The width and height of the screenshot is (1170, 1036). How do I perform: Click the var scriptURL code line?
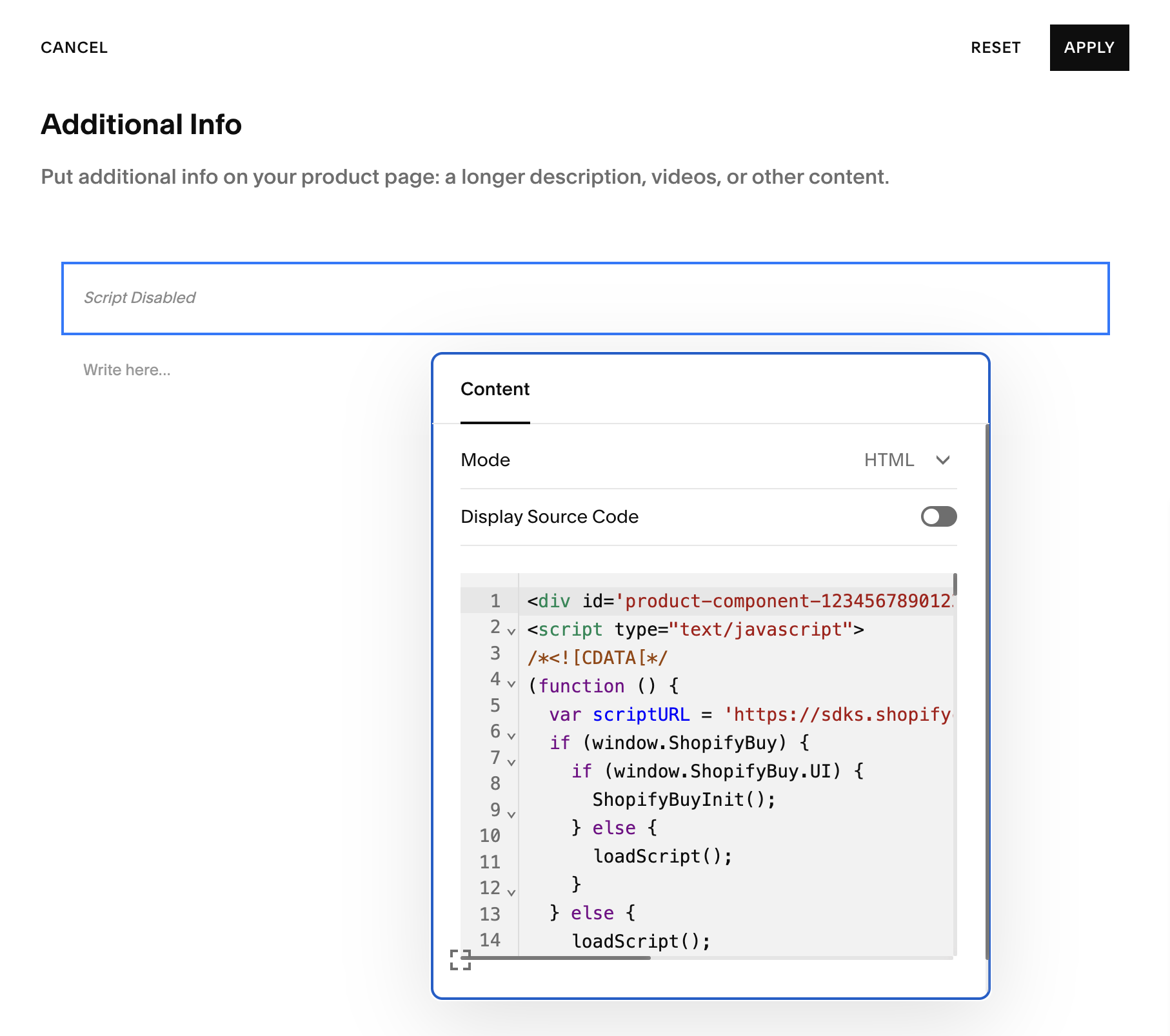[750, 714]
